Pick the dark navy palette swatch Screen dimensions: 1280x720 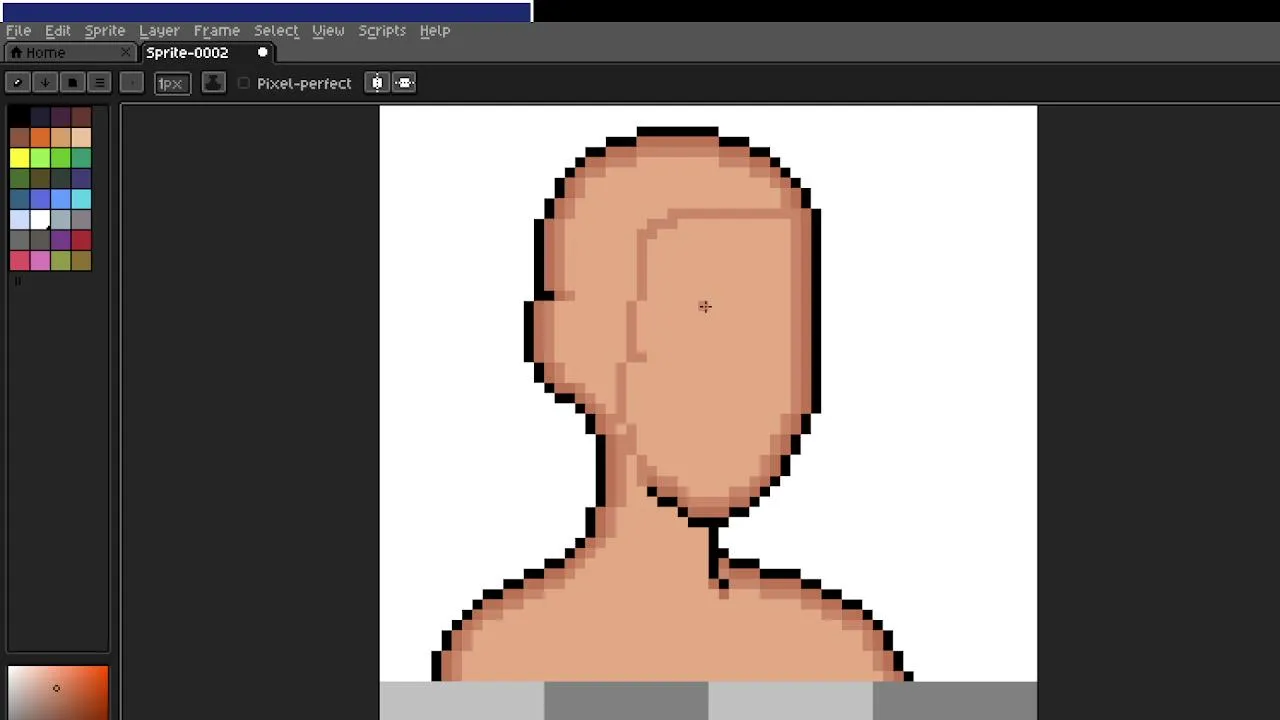point(40,117)
